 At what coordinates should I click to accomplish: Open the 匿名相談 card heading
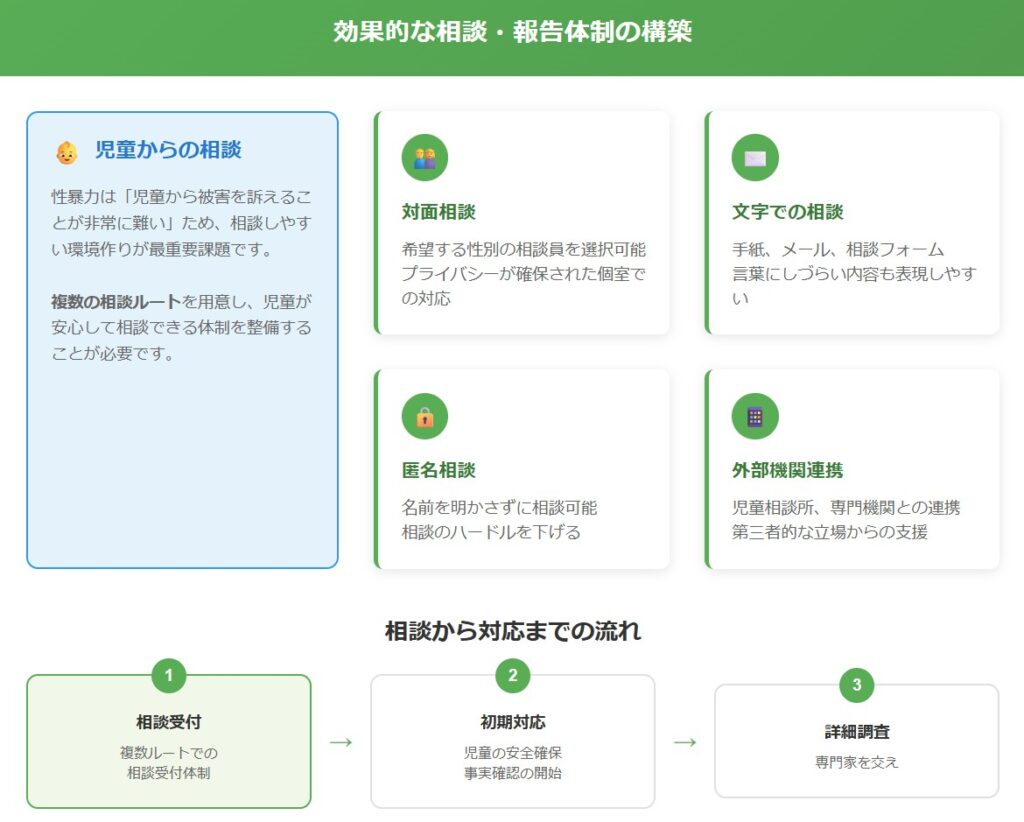(x=438, y=470)
